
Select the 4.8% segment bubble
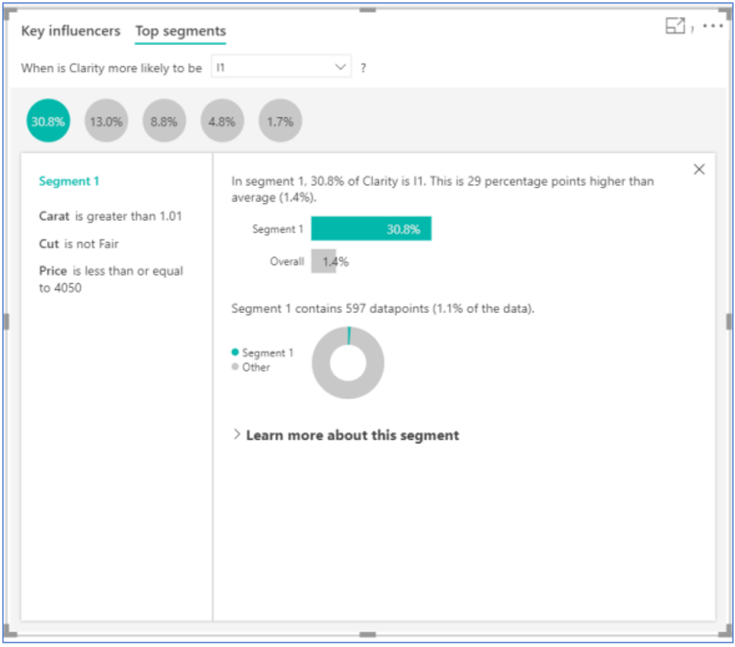click(x=222, y=121)
